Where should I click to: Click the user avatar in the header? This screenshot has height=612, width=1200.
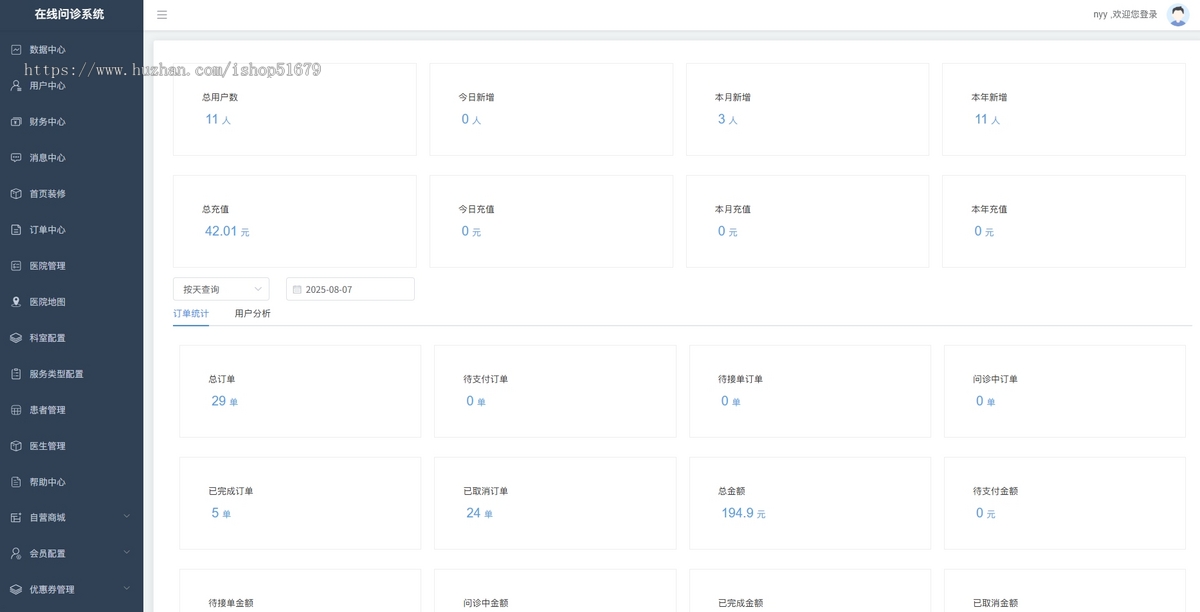coord(1177,15)
